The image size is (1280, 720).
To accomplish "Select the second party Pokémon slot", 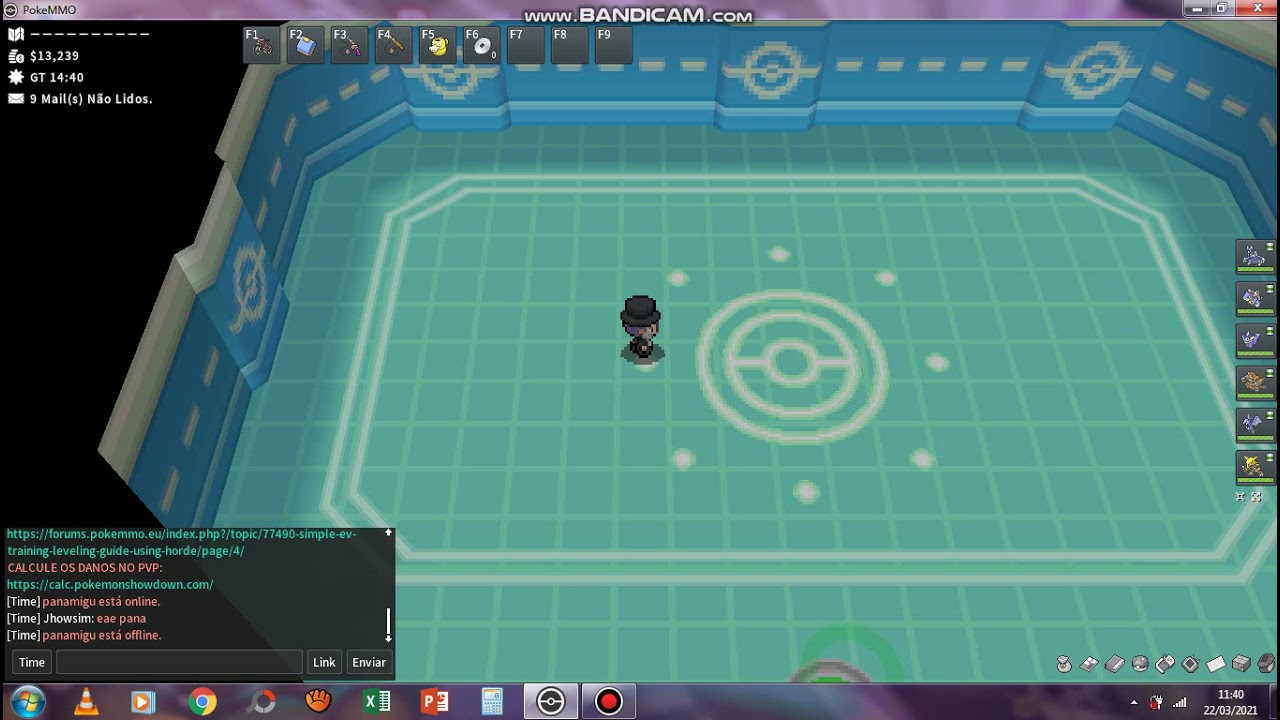I will coord(1255,298).
